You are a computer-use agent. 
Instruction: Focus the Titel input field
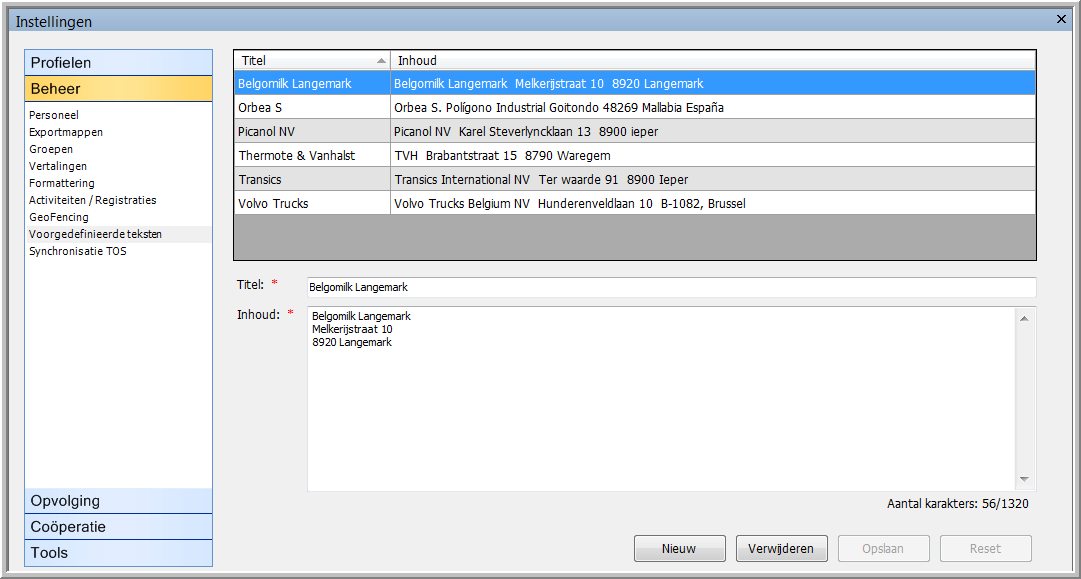pyautogui.click(x=671, y=287)
